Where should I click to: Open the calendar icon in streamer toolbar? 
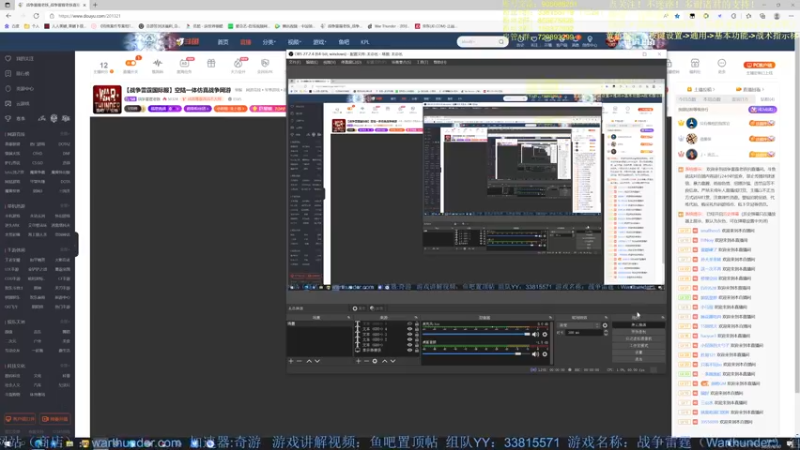pyautogui.click(x=184, y=63)
